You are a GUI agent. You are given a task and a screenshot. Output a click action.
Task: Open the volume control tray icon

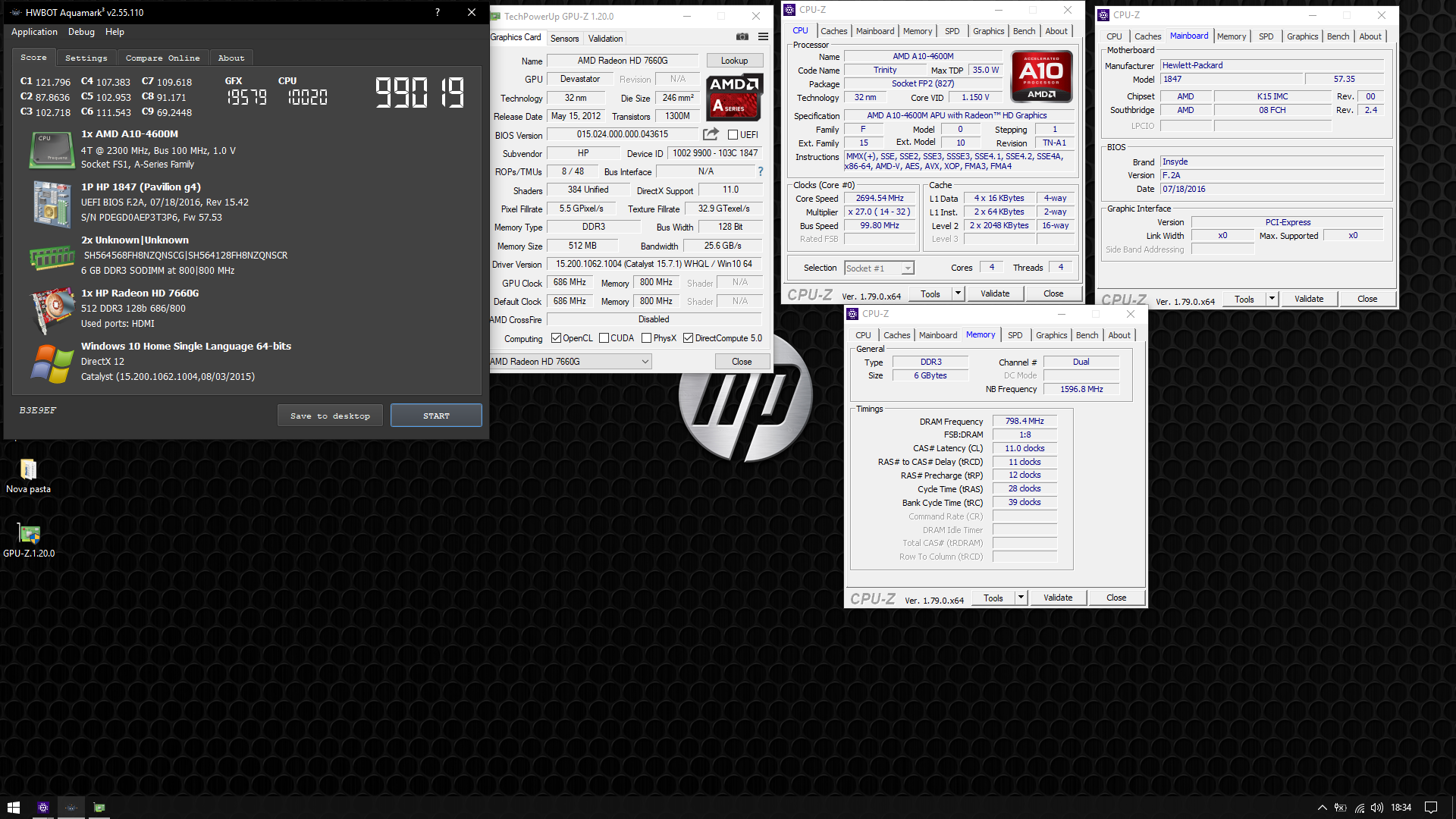[x=1377, y=808]
